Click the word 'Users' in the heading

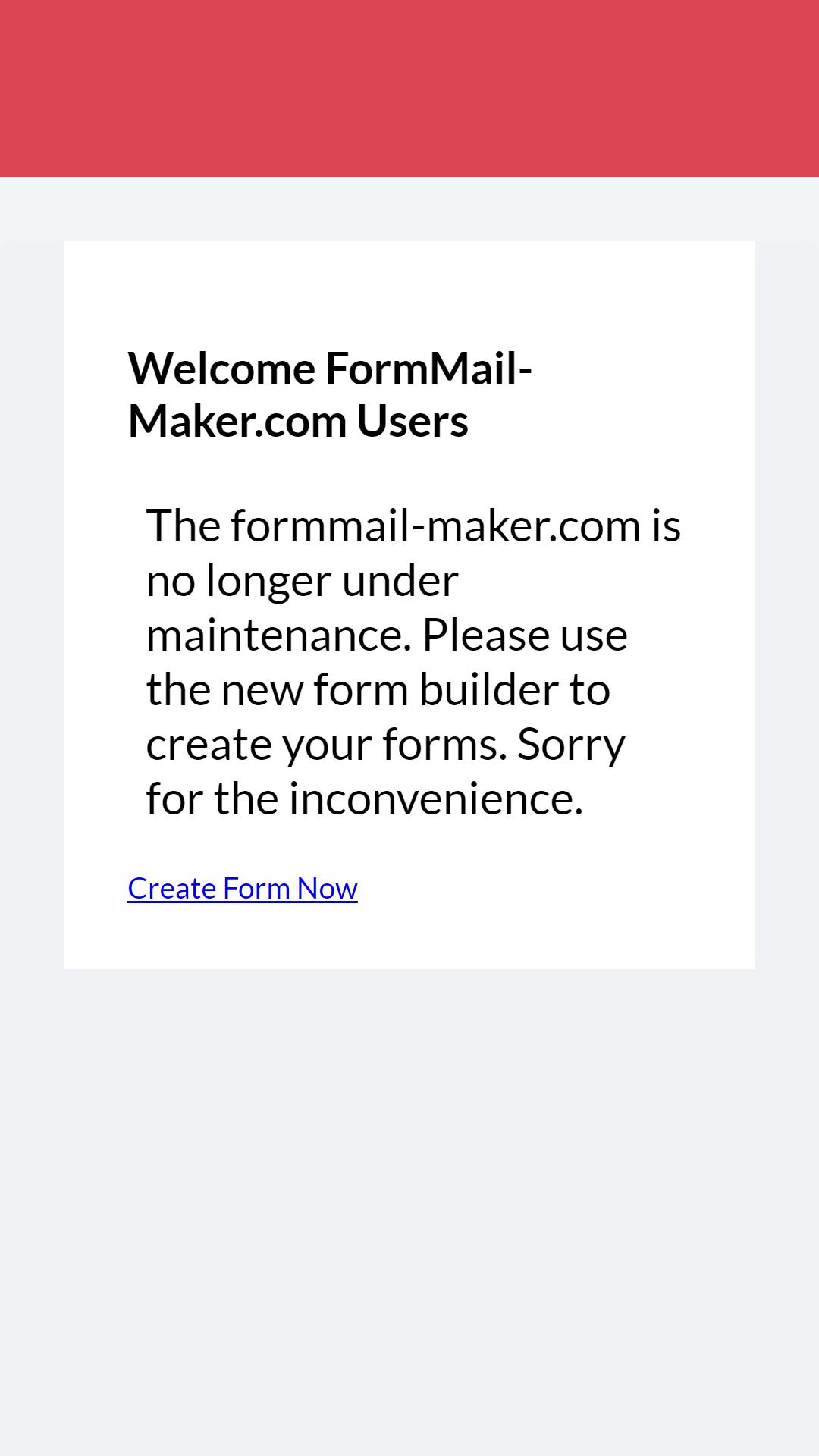coord(413,421)
